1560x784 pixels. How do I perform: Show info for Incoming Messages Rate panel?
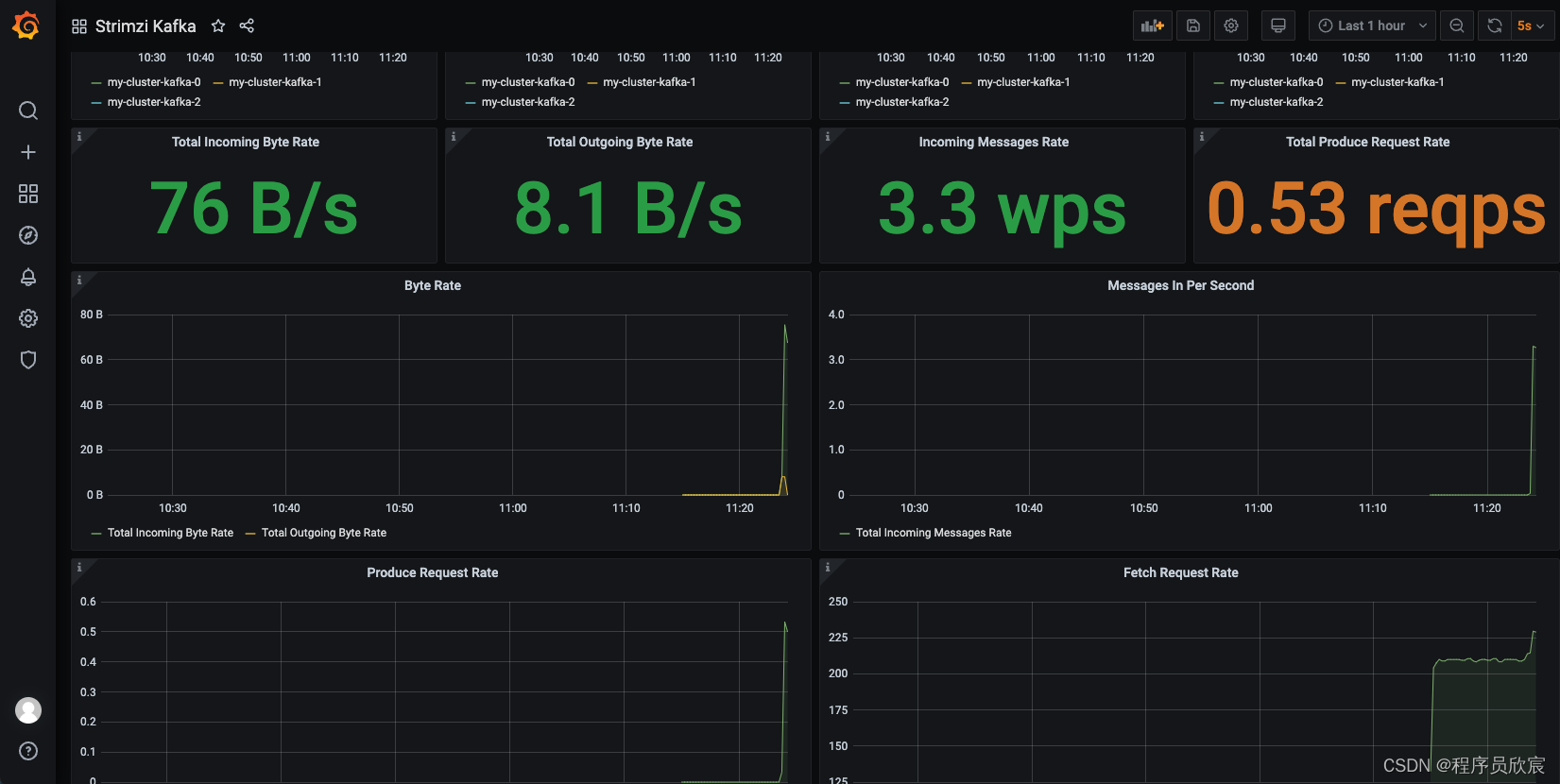(x=828, y=137)
